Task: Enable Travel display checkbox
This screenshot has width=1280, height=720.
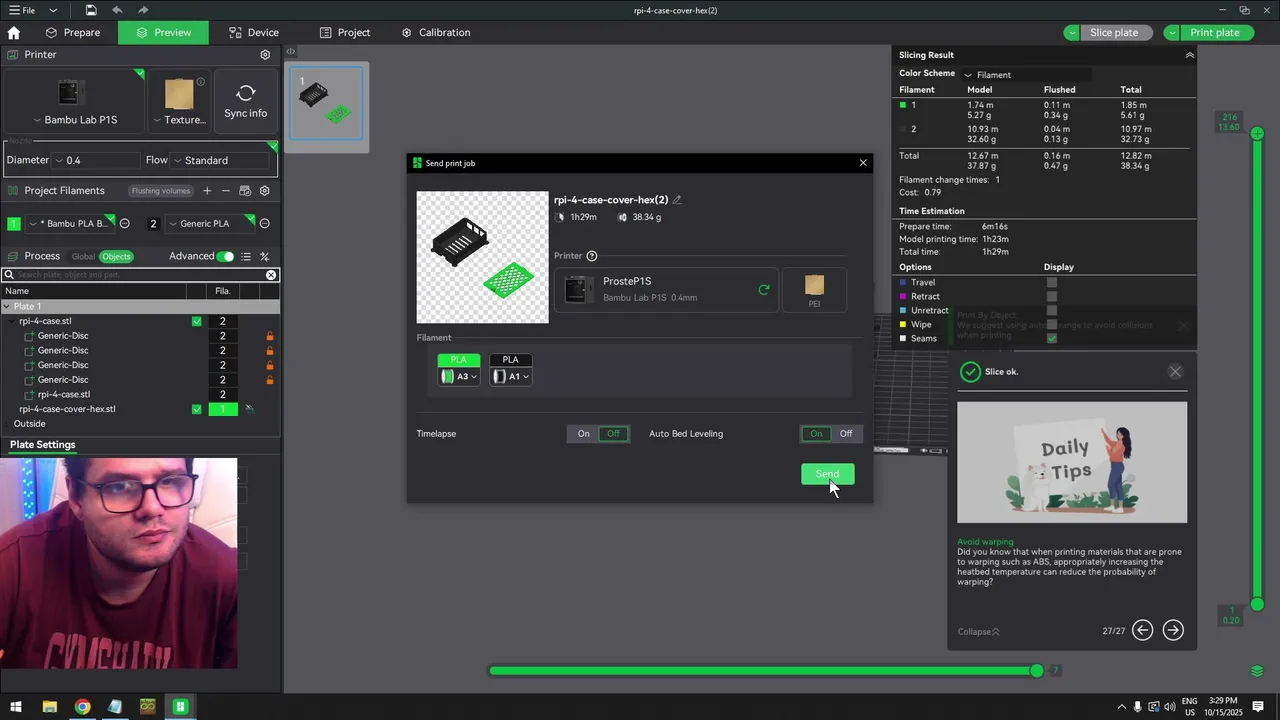Action: [1052, 283]
